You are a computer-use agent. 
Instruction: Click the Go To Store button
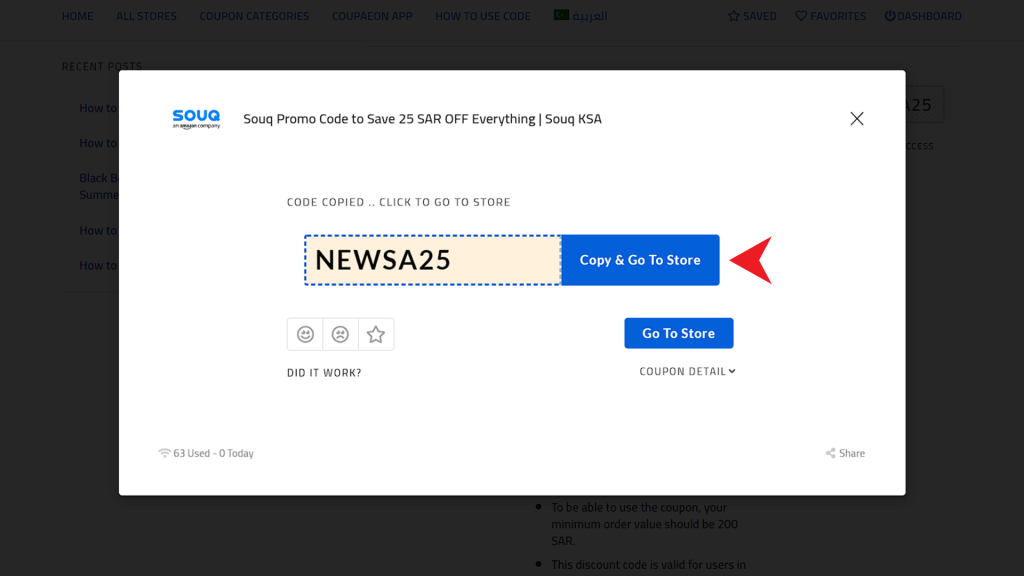[678, 333]
